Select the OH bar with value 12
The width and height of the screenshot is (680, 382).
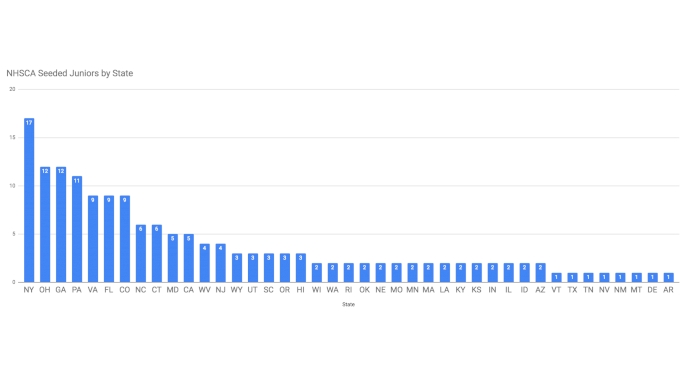pyautogui.click(x=45, y=224)
